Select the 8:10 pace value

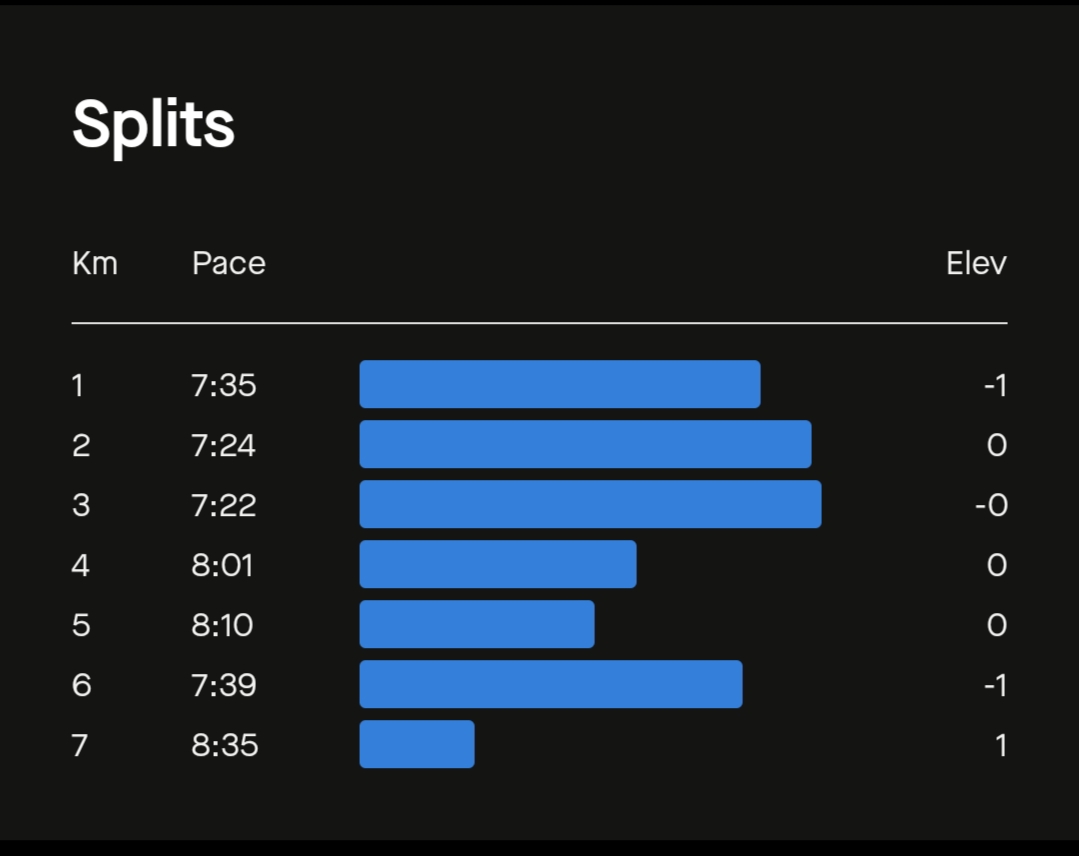point(222,625)
